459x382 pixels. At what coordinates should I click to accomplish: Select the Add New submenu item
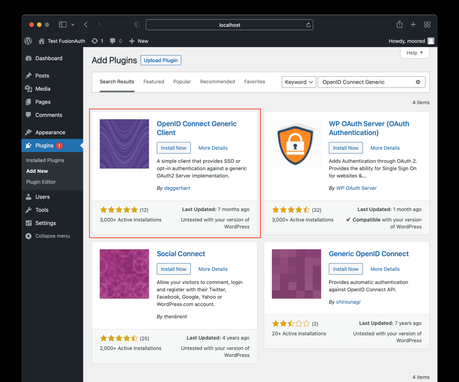[x=37, y=171]
